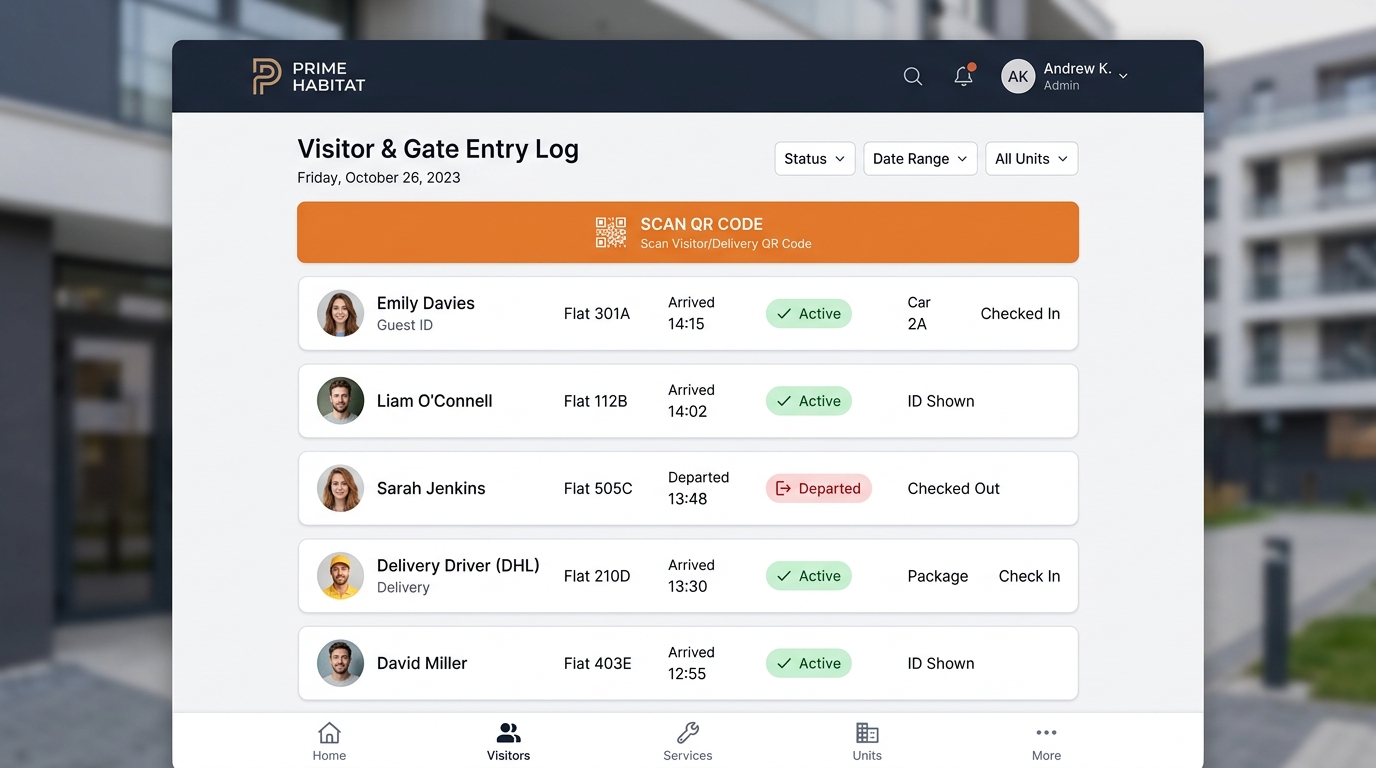Click the Active badge for Liam O'Connell
This screenshot has height=768, width=1376.
click(809, 401)
